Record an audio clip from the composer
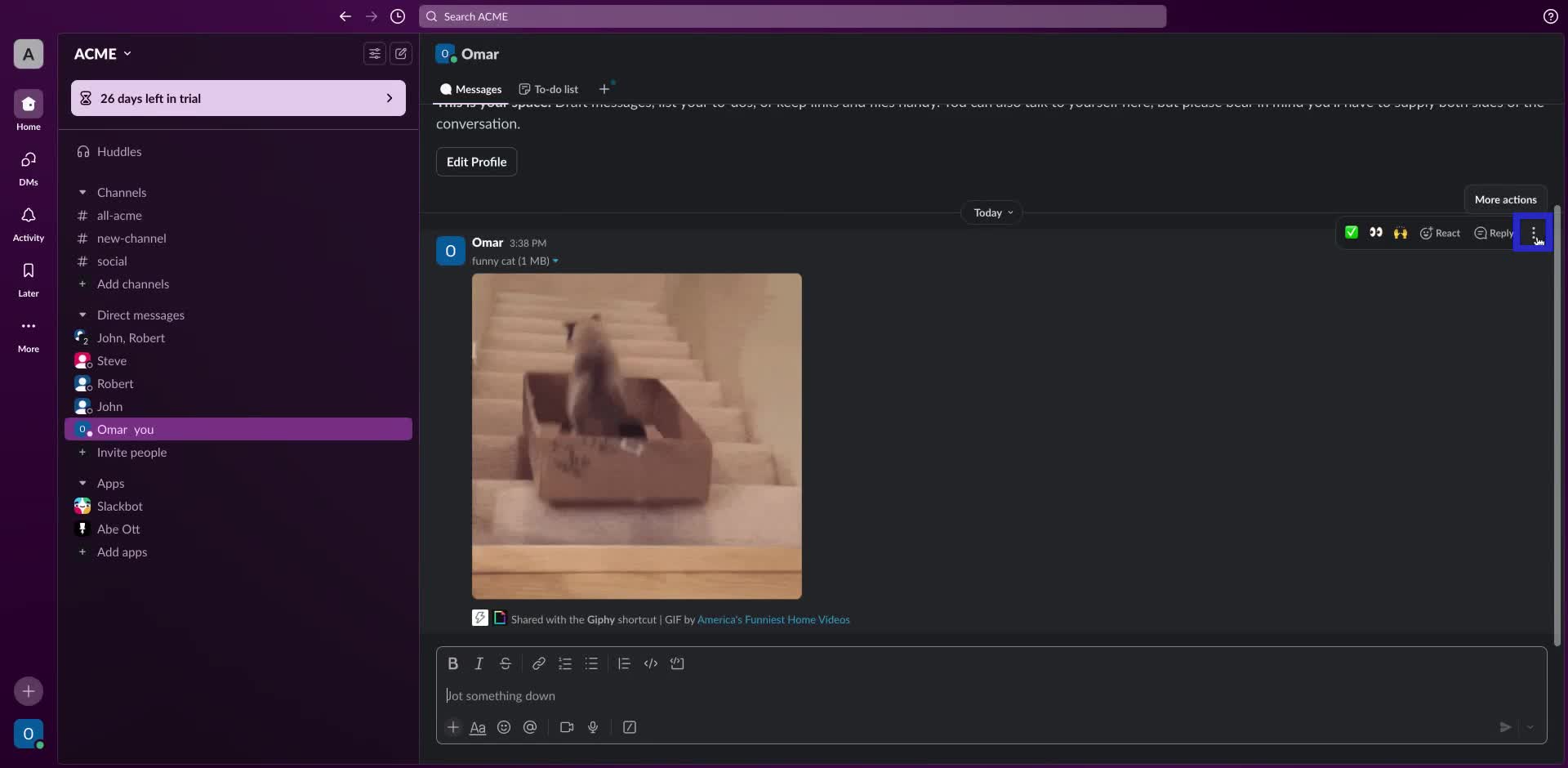Viewport: 1568px width, 768px height. pos(593,727)
